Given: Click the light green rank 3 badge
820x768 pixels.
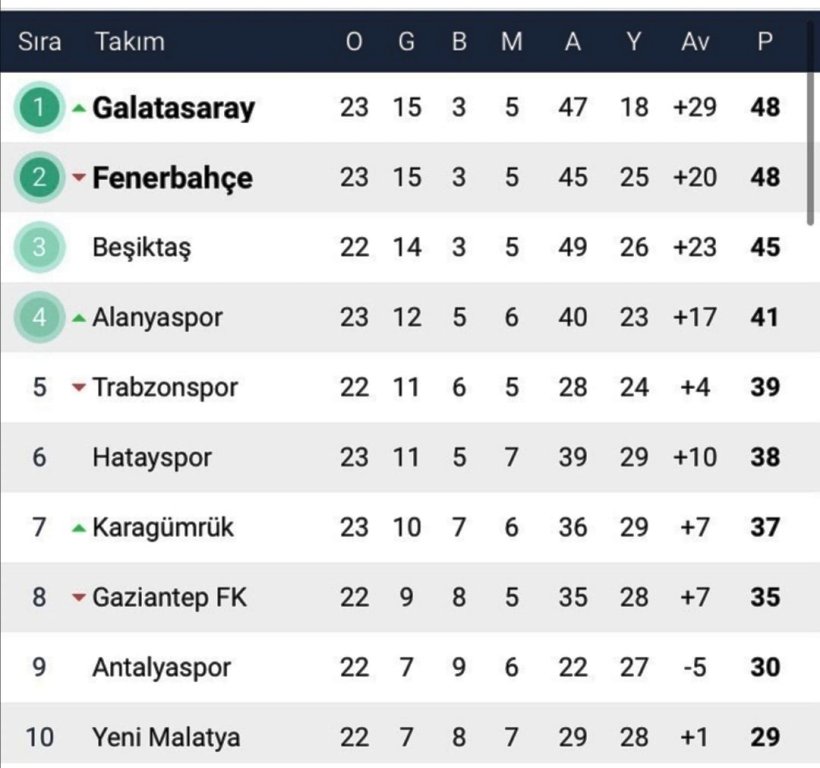Looking at the screenshot, I should [39, 247].
